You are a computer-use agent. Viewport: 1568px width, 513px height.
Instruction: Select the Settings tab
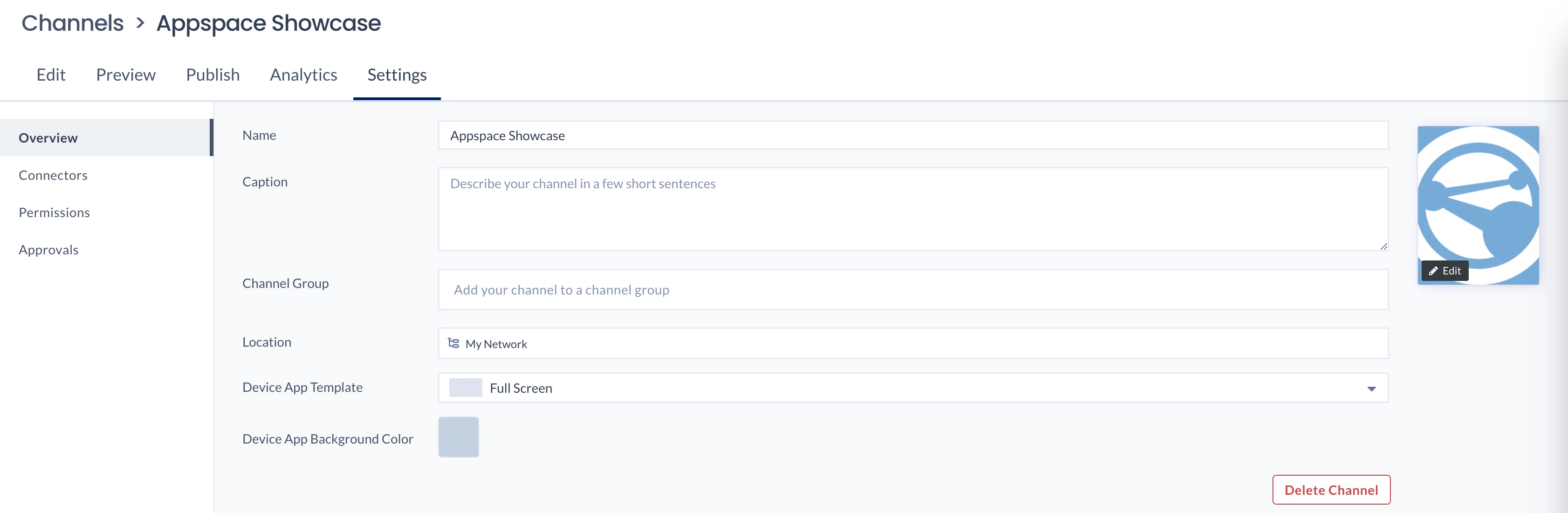click(x=397, y=75)
